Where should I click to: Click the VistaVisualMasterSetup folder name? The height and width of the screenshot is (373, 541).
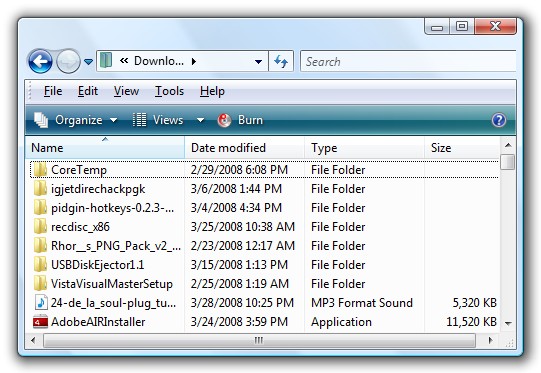tap(112, 284)
